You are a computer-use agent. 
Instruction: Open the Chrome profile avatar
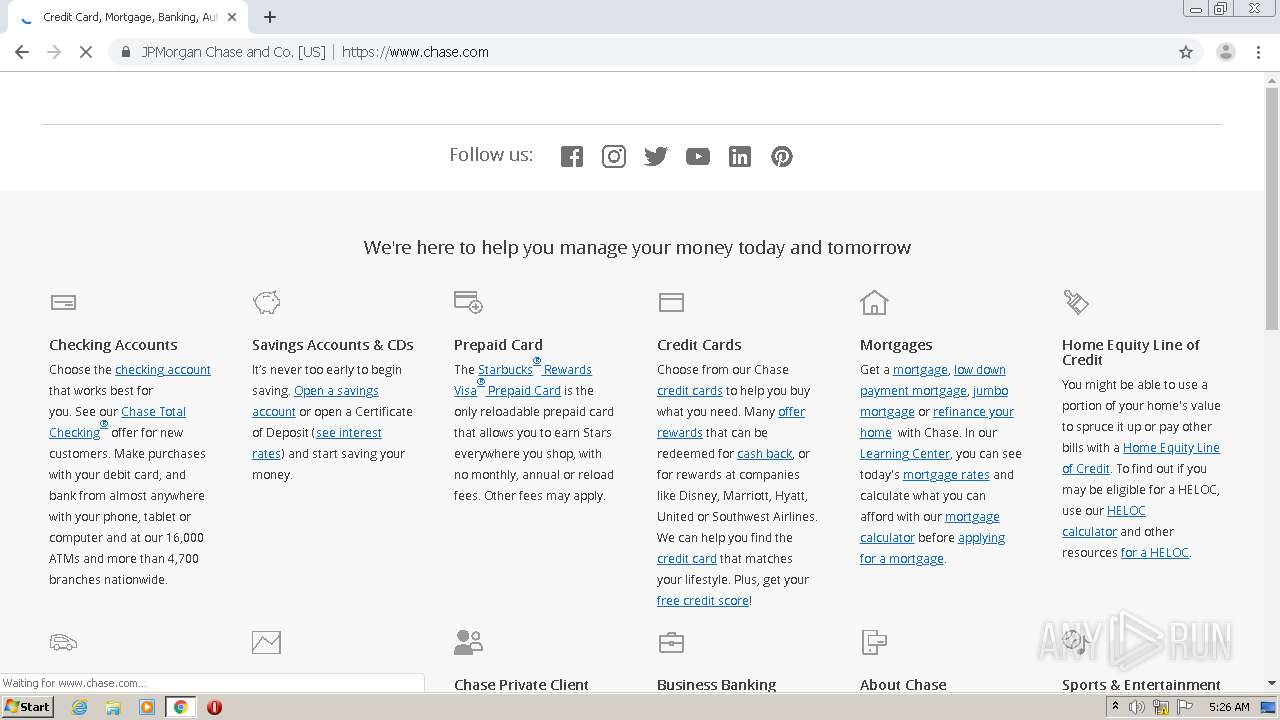pos(1226,52)
